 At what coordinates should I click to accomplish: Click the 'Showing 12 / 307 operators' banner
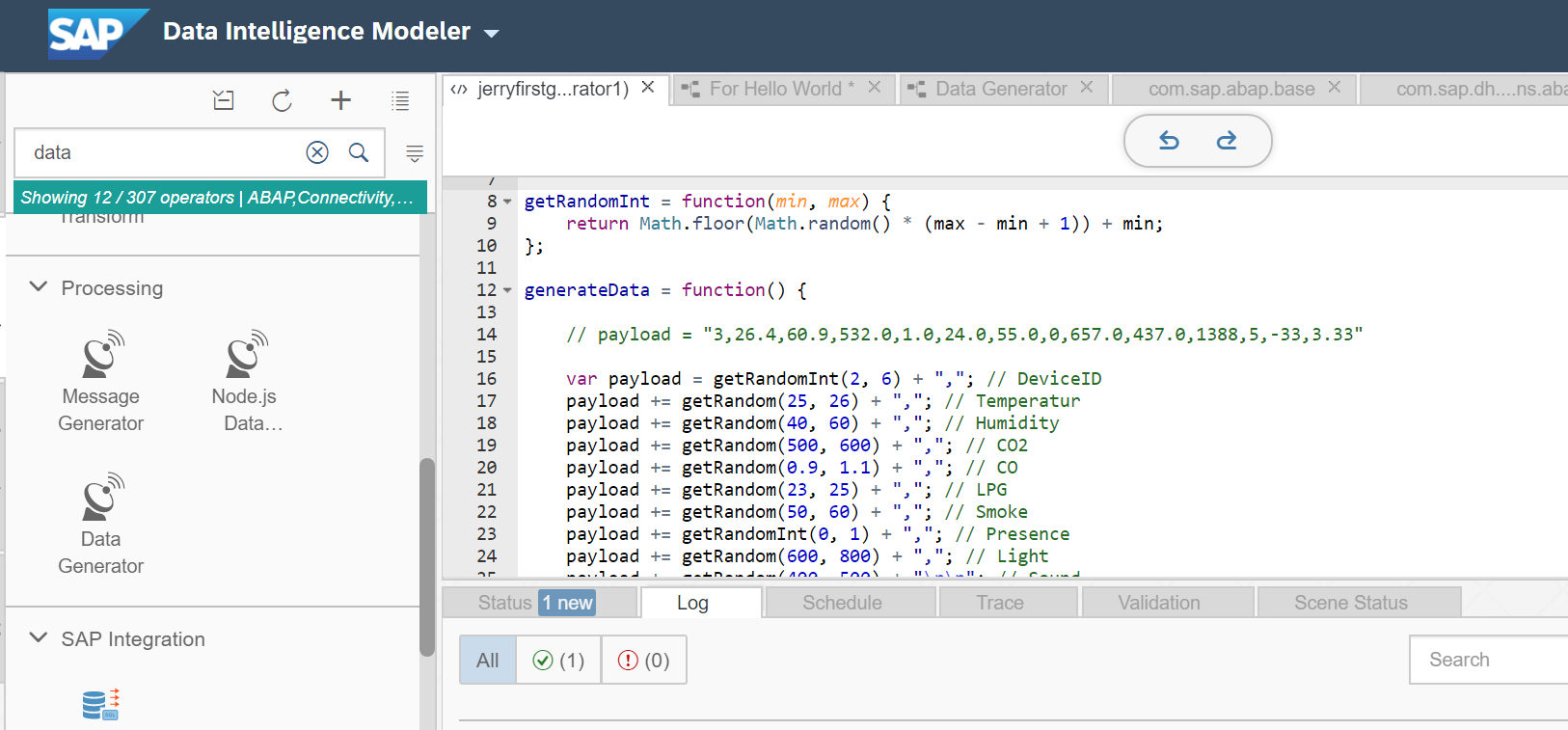[x=220, y=198]
